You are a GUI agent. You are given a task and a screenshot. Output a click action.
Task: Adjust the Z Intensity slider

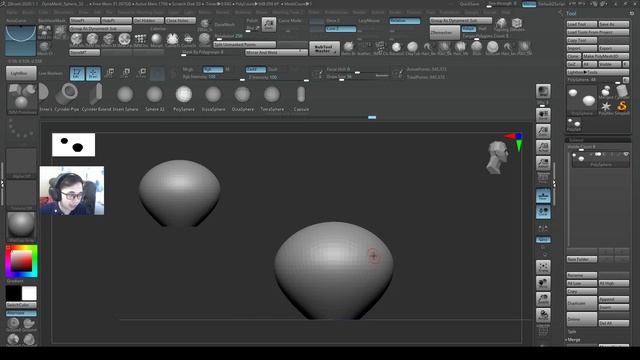(x=276, y=77)
